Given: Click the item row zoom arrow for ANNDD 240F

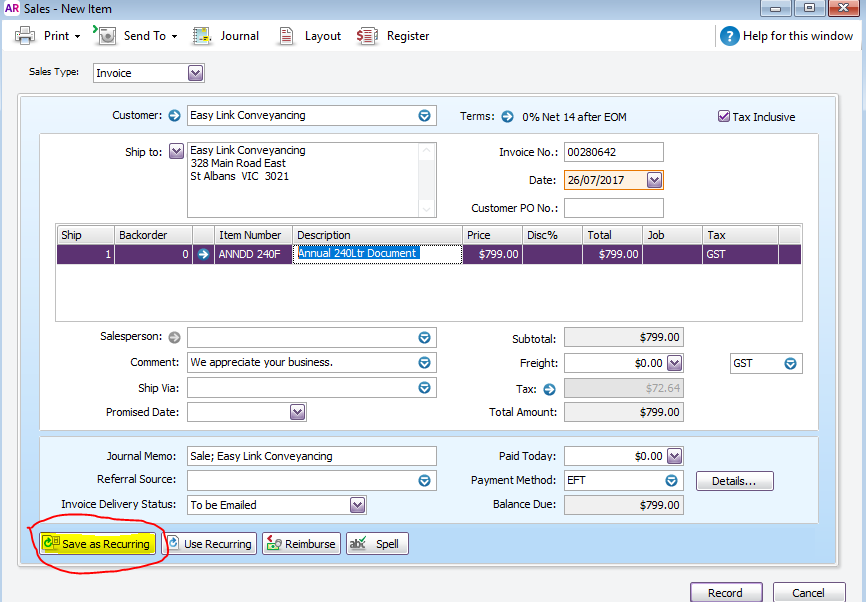Looking at the screenshot, I should point(203,254).
